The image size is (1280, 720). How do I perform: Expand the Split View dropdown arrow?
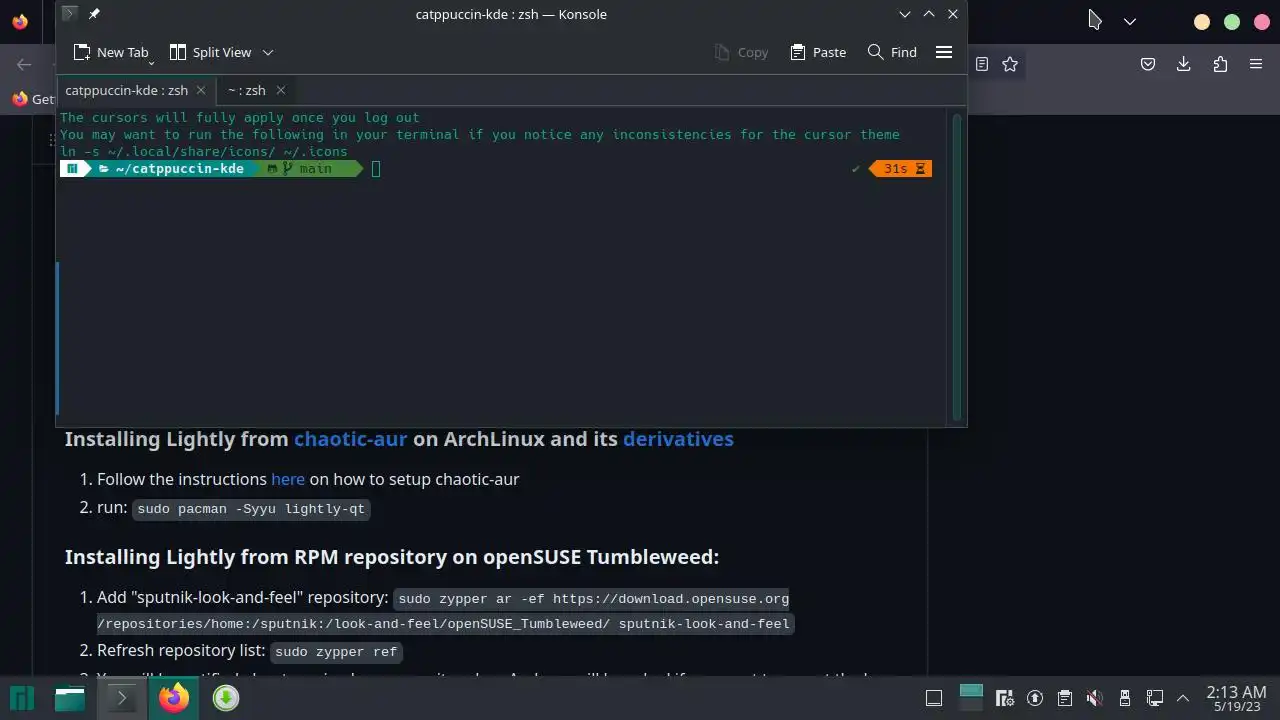pyautogui.click(x=268, y=52)
